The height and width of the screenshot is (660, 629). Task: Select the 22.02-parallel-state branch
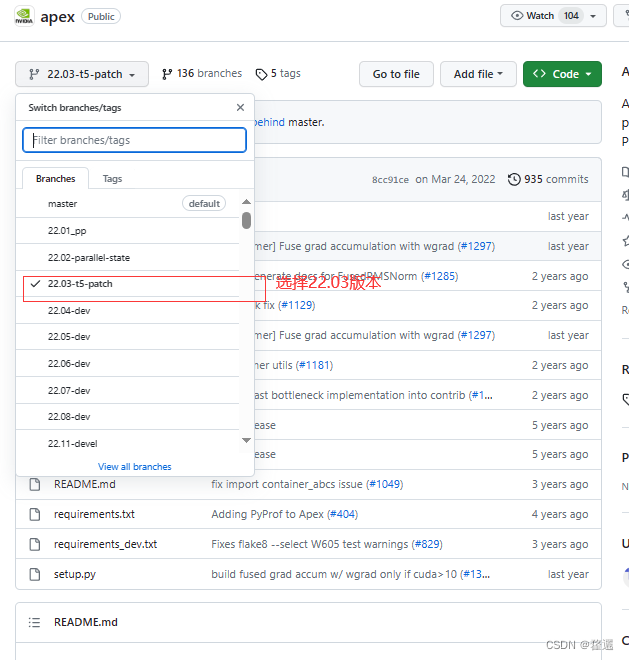(127, 258)
